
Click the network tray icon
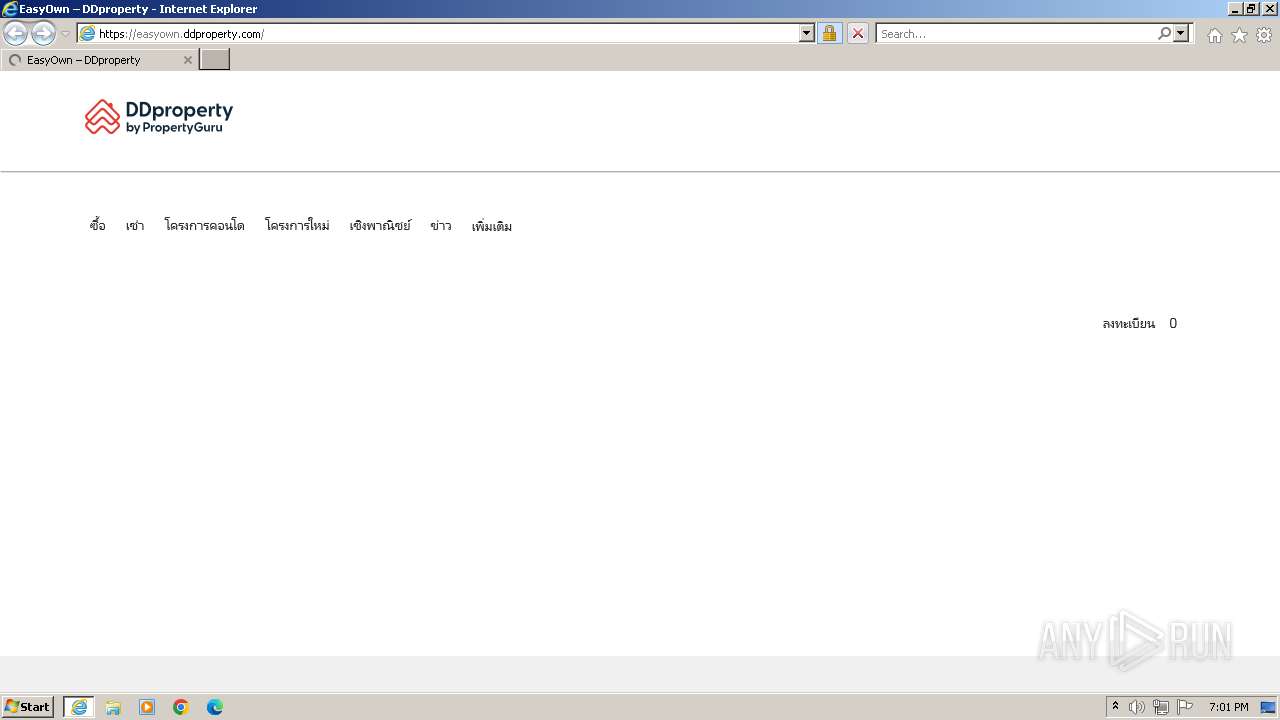[1161, 707]
